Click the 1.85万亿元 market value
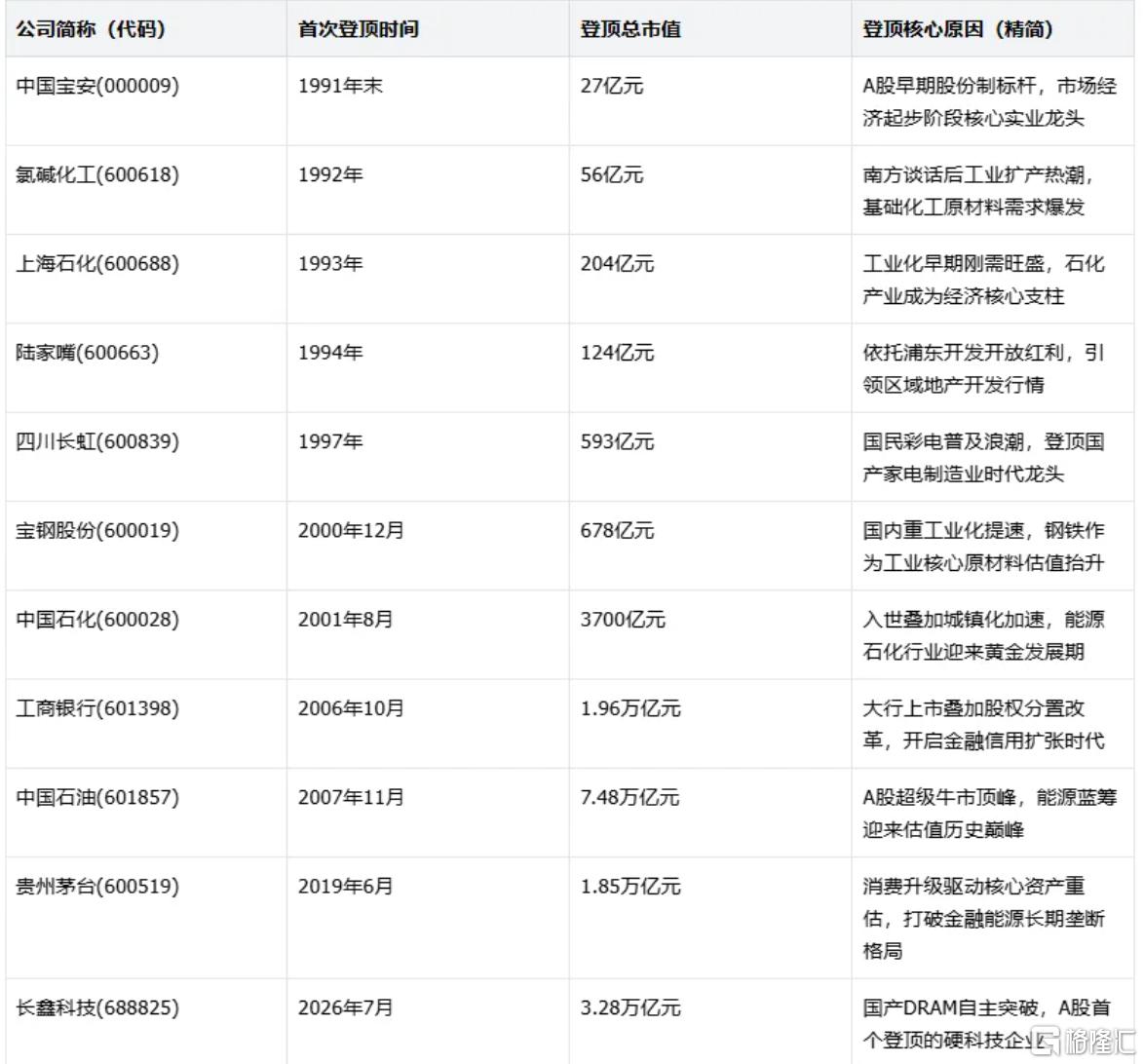 pyautogui.click(x=630, y=888)
